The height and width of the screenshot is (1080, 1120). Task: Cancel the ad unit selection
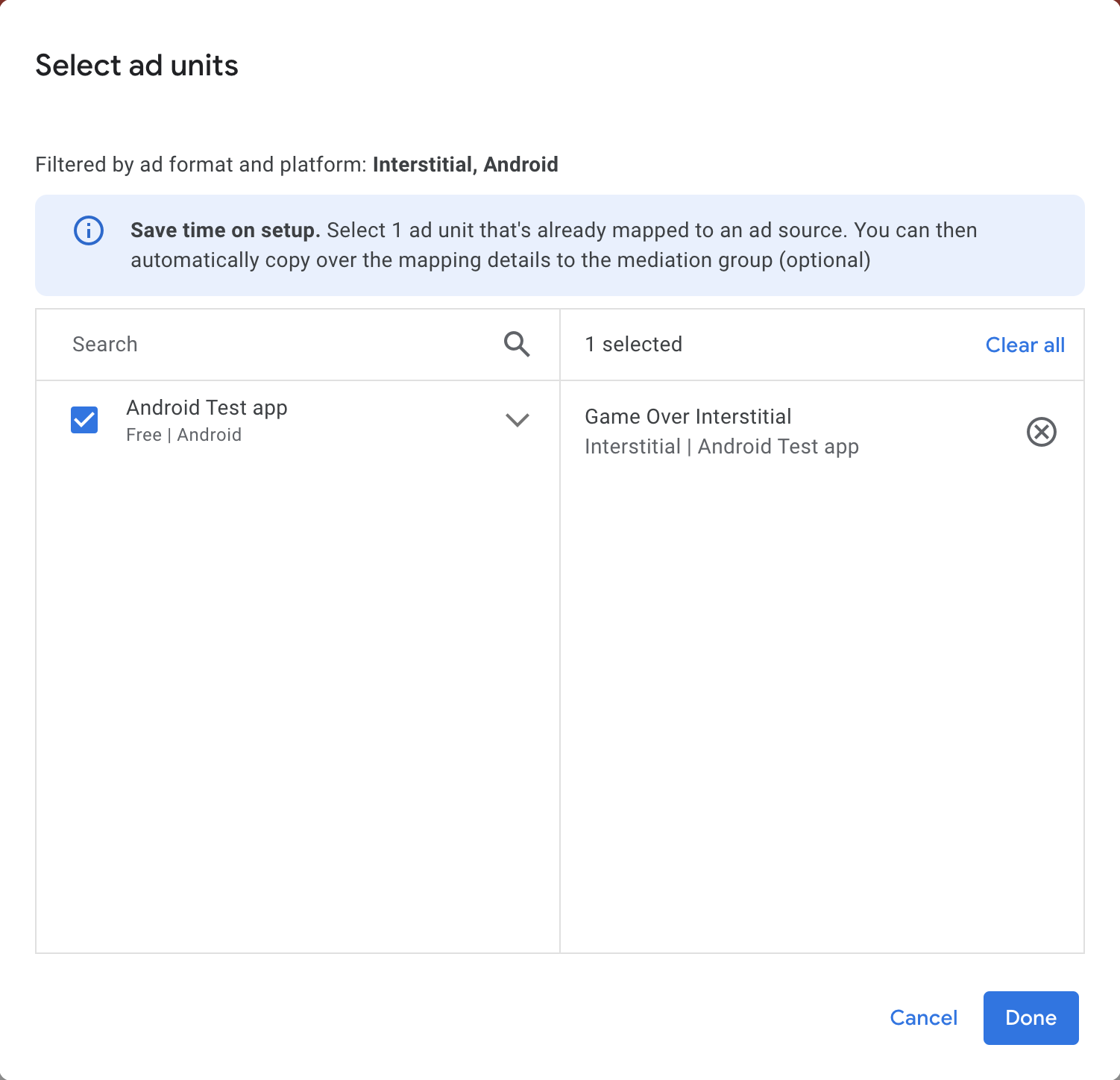click(923, 1017)
